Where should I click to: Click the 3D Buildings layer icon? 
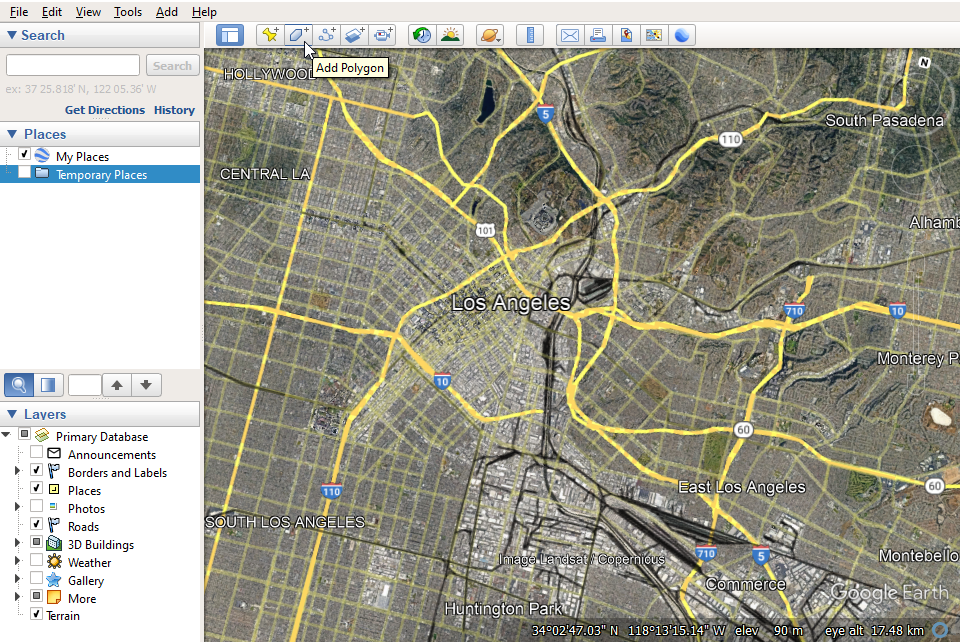point(54,543)
